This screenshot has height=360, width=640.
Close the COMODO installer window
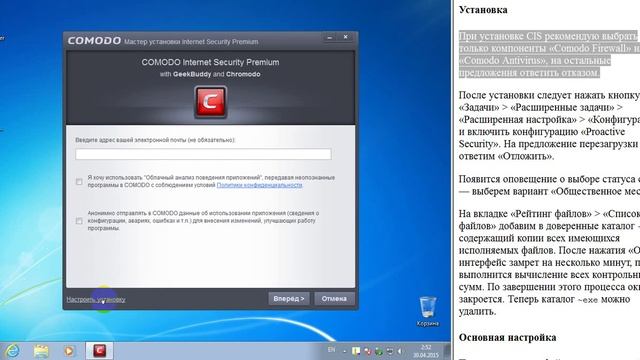click(345, 37)
